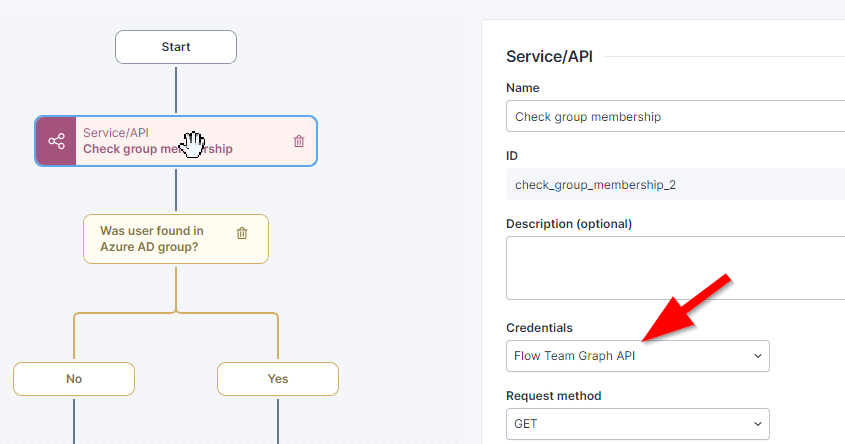845x444 pixels.
Task: Select the Start node
Action: point(176,47)
